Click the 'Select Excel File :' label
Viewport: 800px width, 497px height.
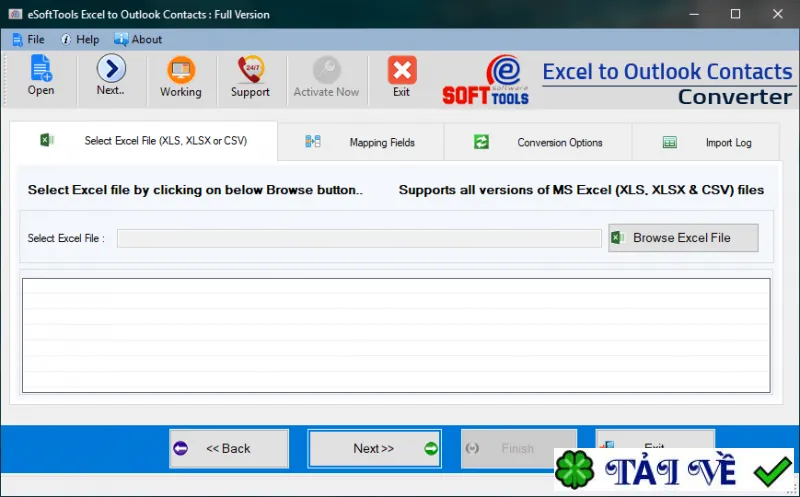click(x=66, y=238)
